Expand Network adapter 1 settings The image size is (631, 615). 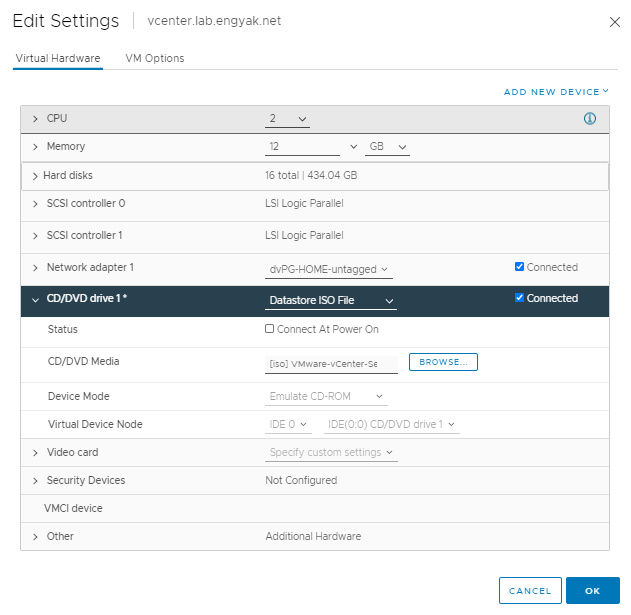[x=35, y=268]
